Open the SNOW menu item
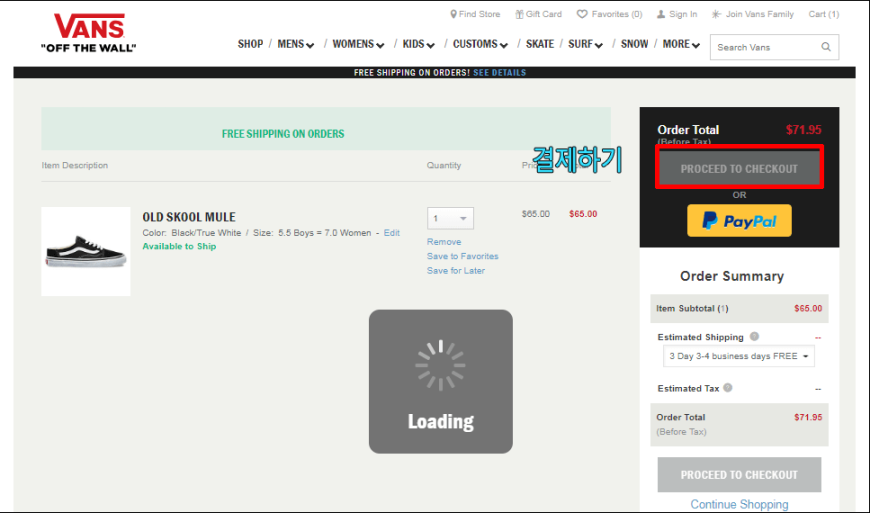Image resolution: width=870 pixels, height=513 pixels. [x=634, y=44]
